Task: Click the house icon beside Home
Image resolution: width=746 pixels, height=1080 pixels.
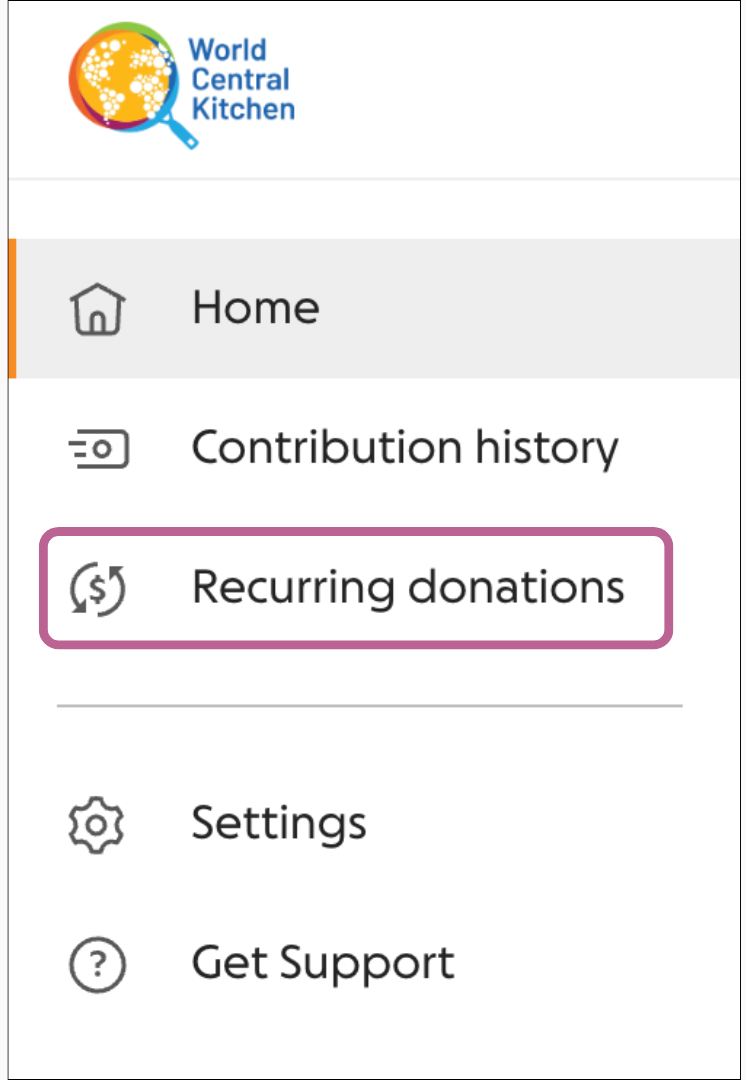Action: [98, 309]
